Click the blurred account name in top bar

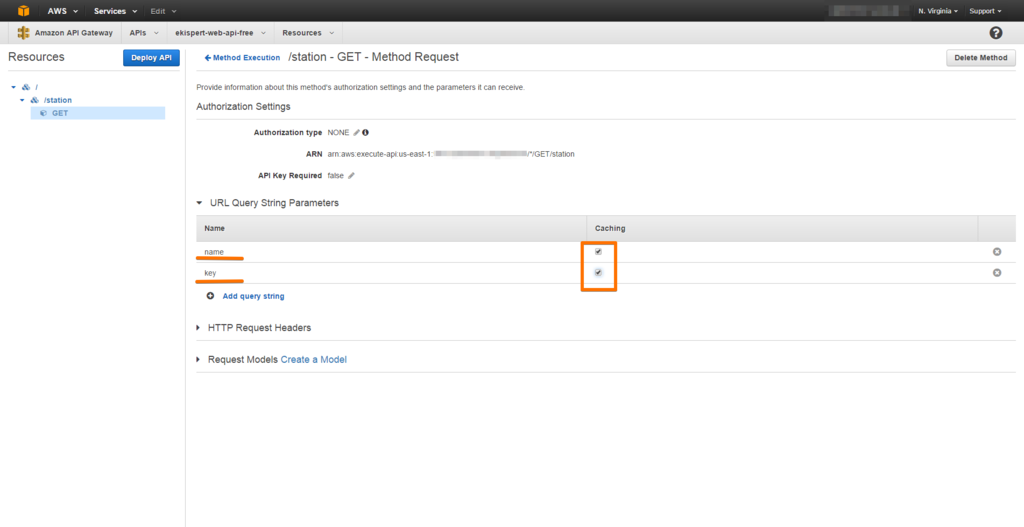click(868, 11)
